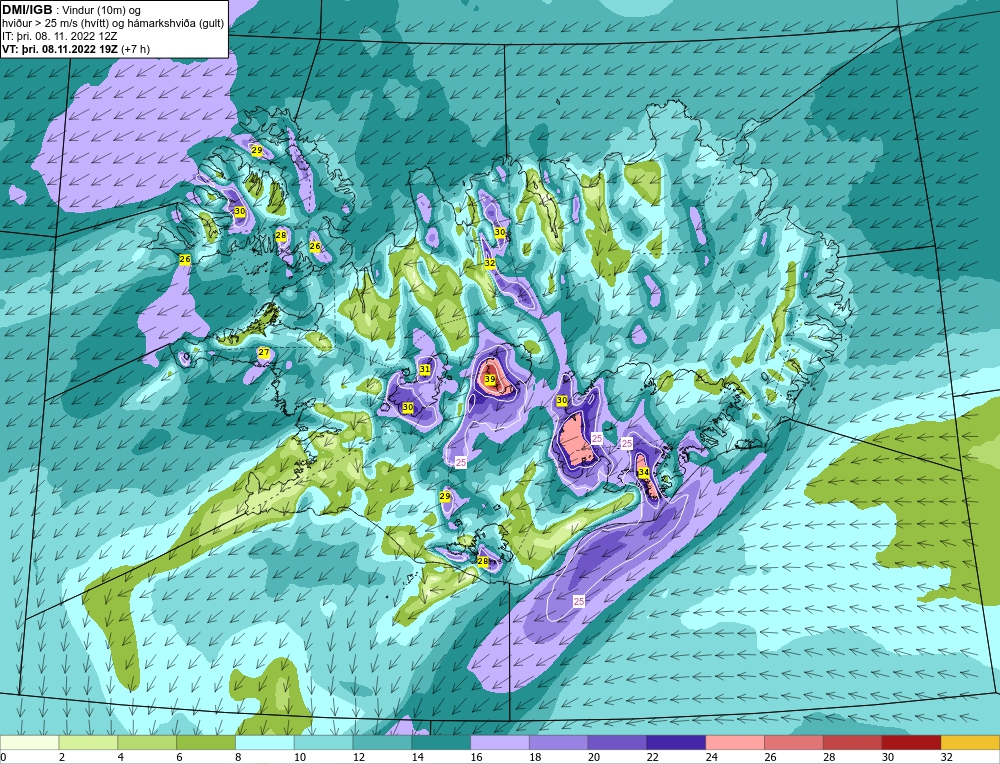Click the yellow 32 gust label
Screen dimensions: 1000x764
pos(490,263)
